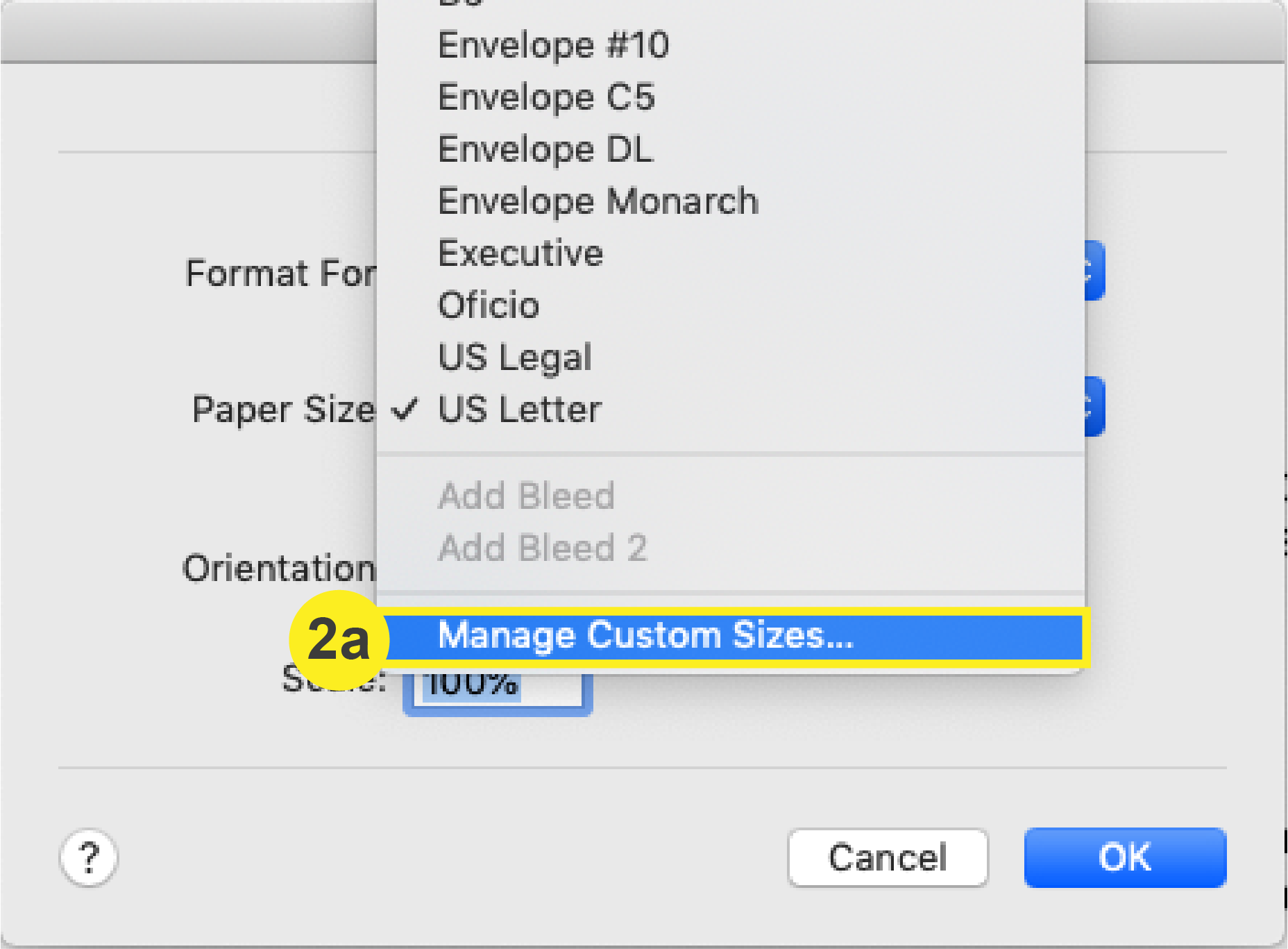Select US Legal paper size
This screenshot has height=949, width=1288.
coord(514,357)
